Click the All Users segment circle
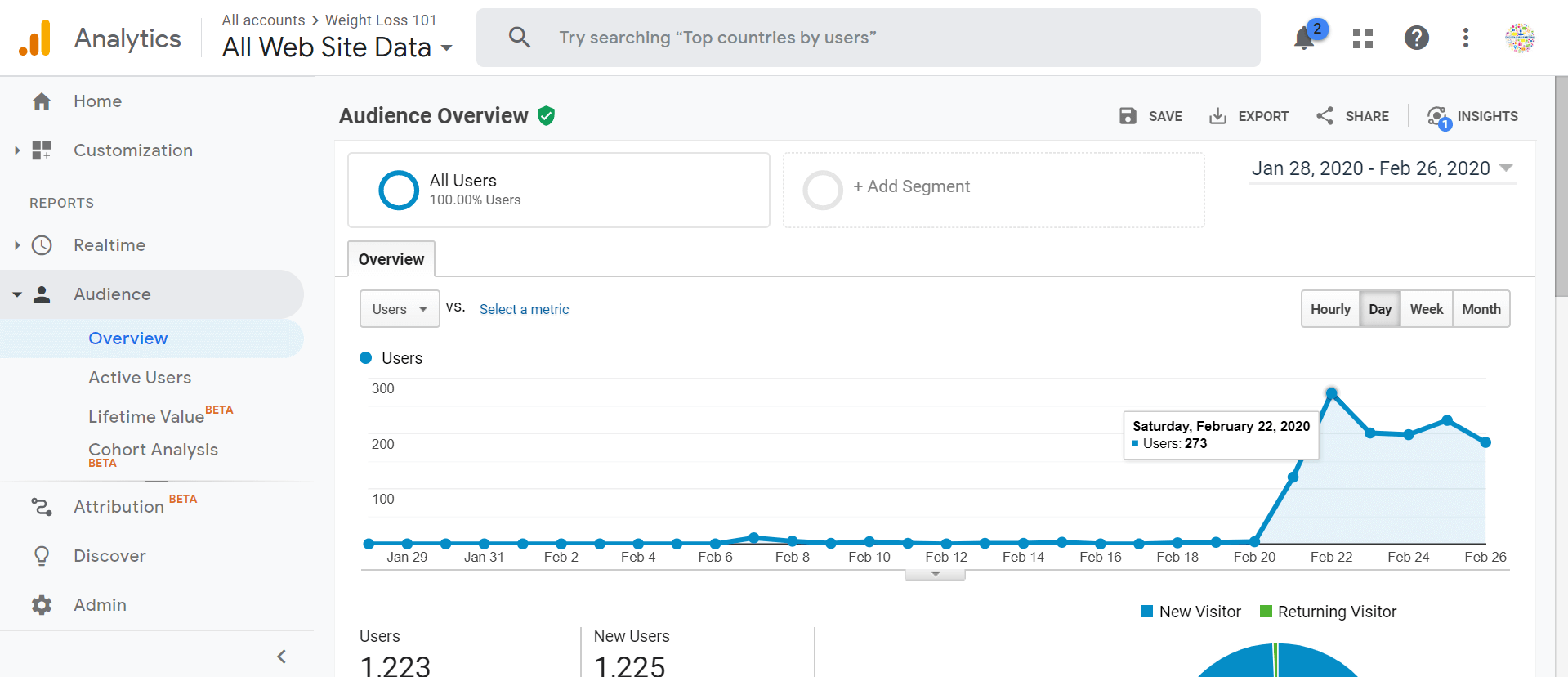The width and height of the screenshot is (1568, 677). [399, 190]
